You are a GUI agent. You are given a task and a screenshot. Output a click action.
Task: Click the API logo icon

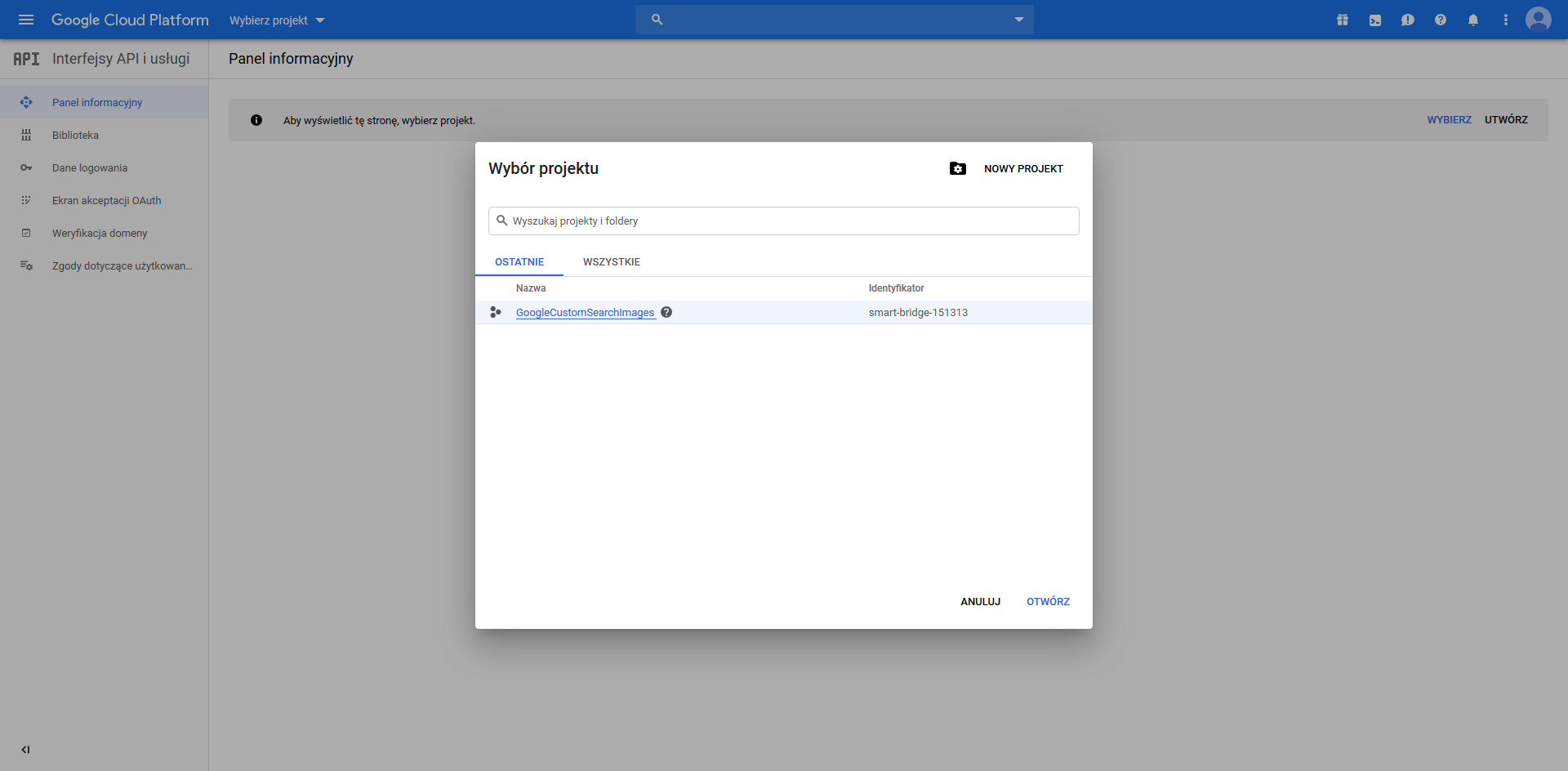tap(26, 59)
